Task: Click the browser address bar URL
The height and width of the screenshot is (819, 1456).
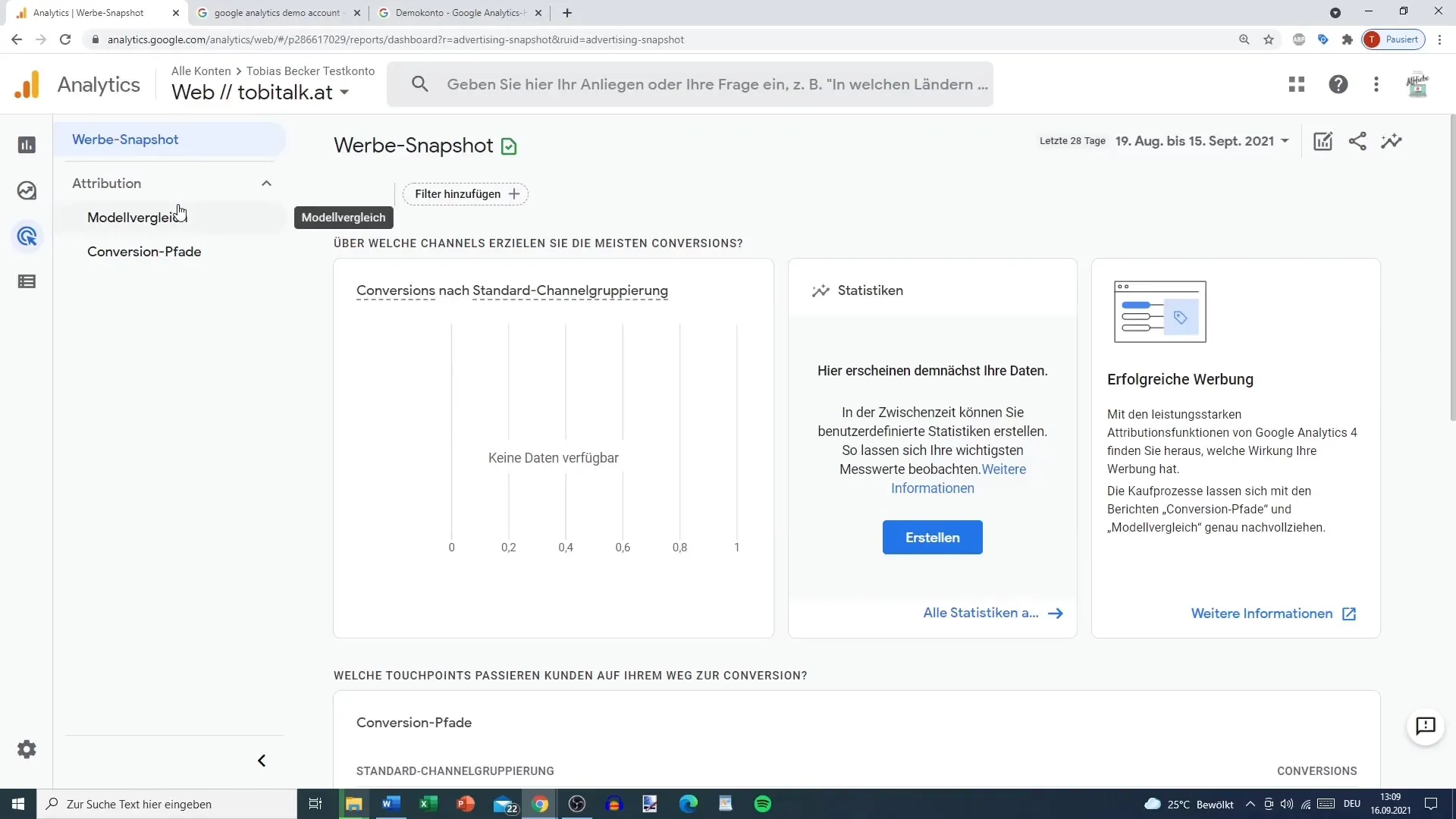Action: 396,39
